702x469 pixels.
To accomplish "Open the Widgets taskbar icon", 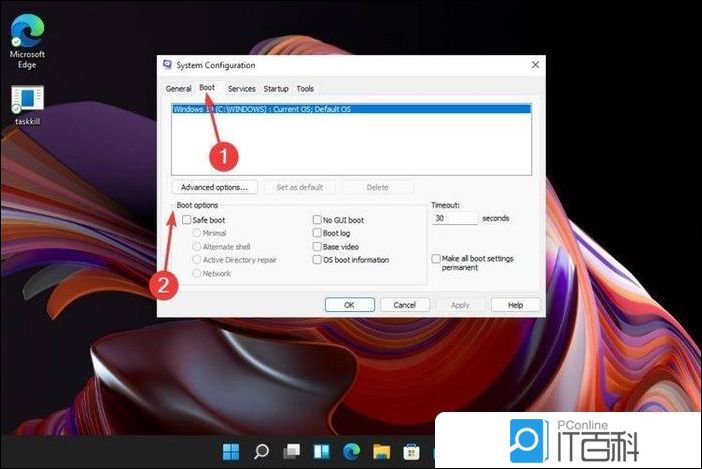I will coord(322,451).
